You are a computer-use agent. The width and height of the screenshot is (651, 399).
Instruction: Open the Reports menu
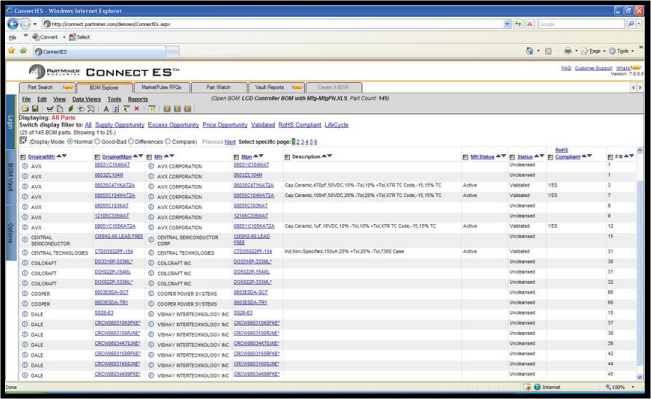pyautogui.click(x=137, y=99)
